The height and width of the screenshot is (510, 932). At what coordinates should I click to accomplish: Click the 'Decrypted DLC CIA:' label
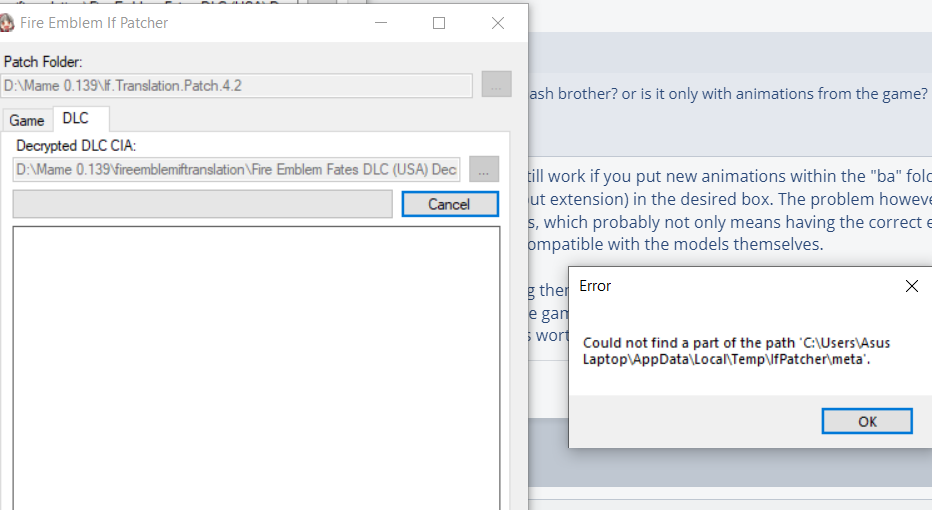76,146
